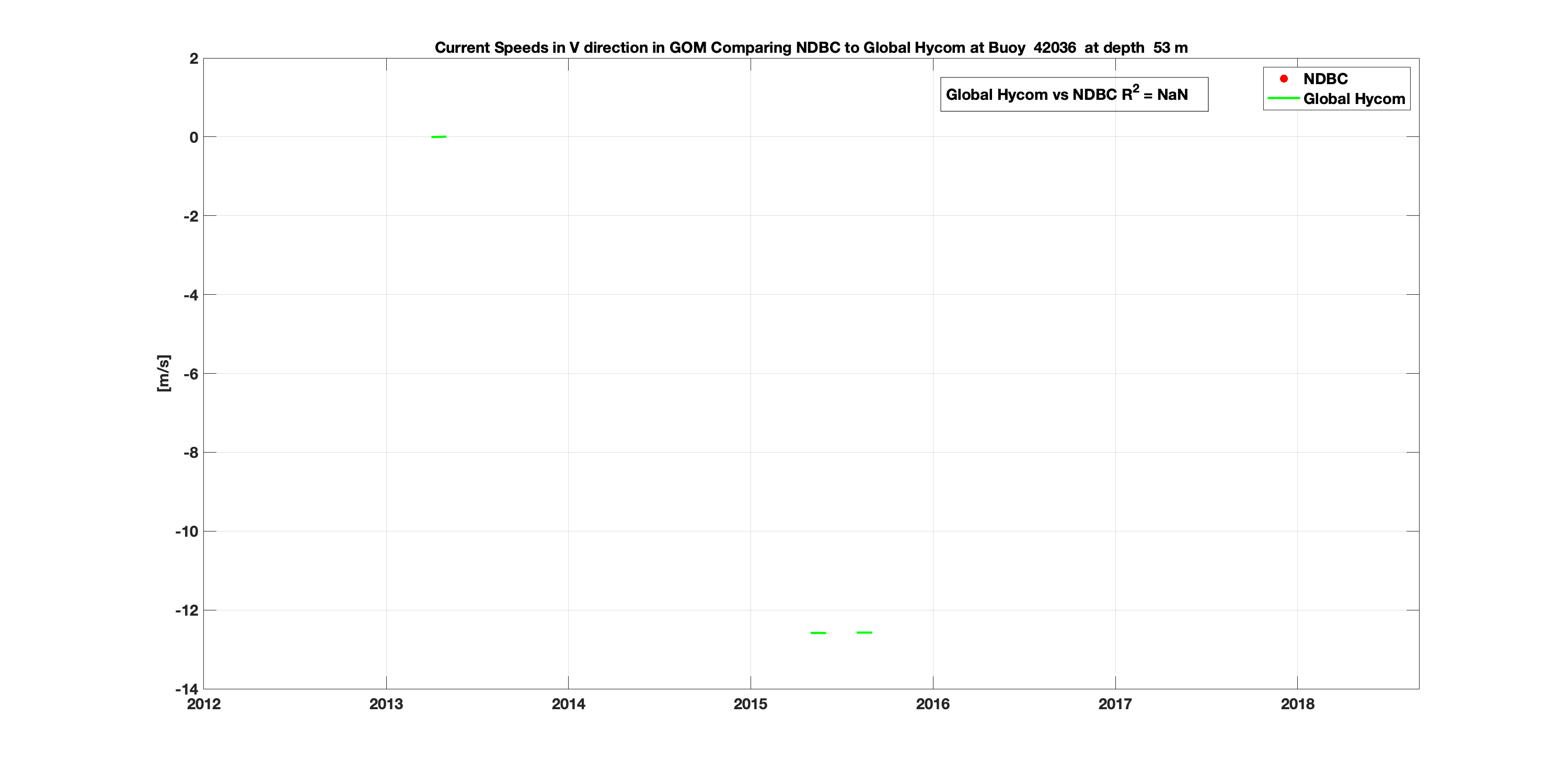Click the 2014 x-axis tick label
1568x774 pixels.
tap(568, 704)
